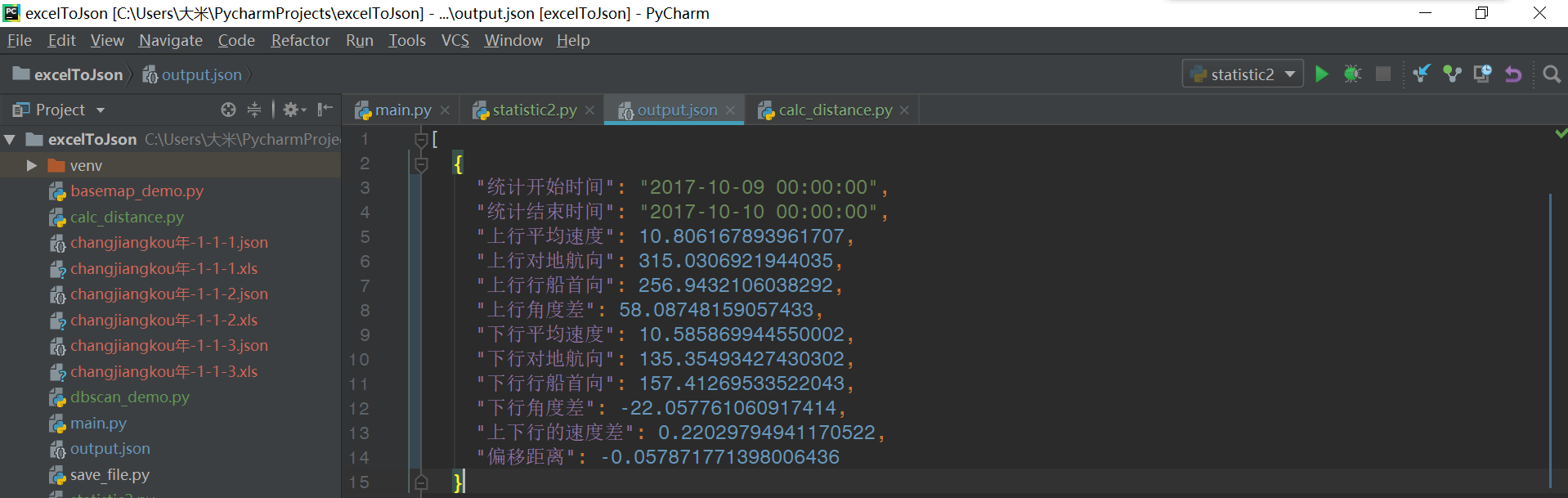Revert changes with the purple arrow icon
The height and width of the screenshot is (498, 1568).
tap(1513, 74)
